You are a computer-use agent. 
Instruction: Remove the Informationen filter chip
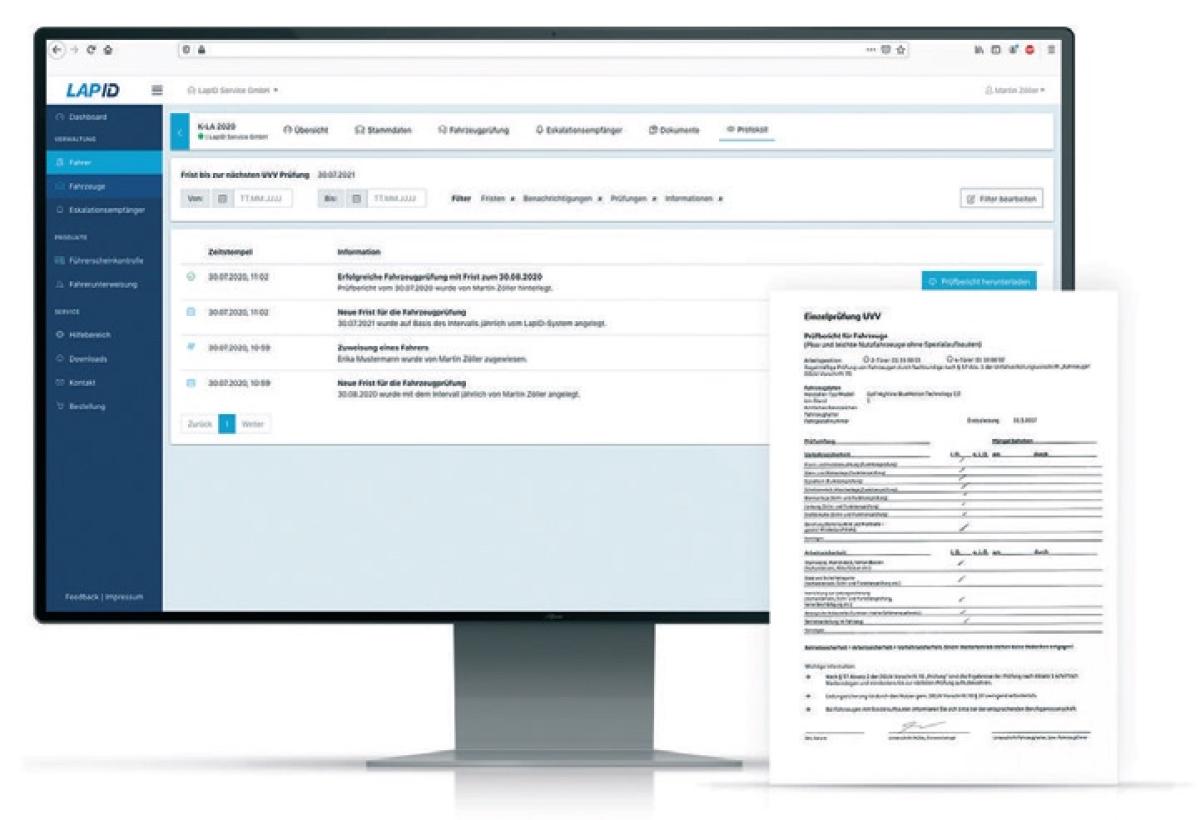[721, 199]
